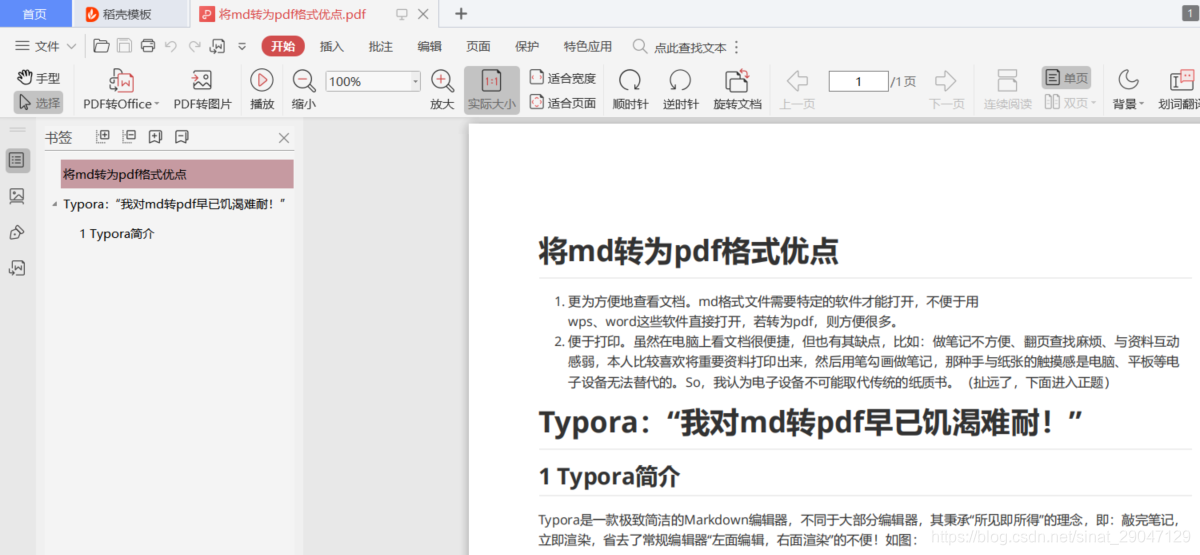The image size is (1200, 555).
Task: Click the open file folder icon
Action: (x=101, y=46)
